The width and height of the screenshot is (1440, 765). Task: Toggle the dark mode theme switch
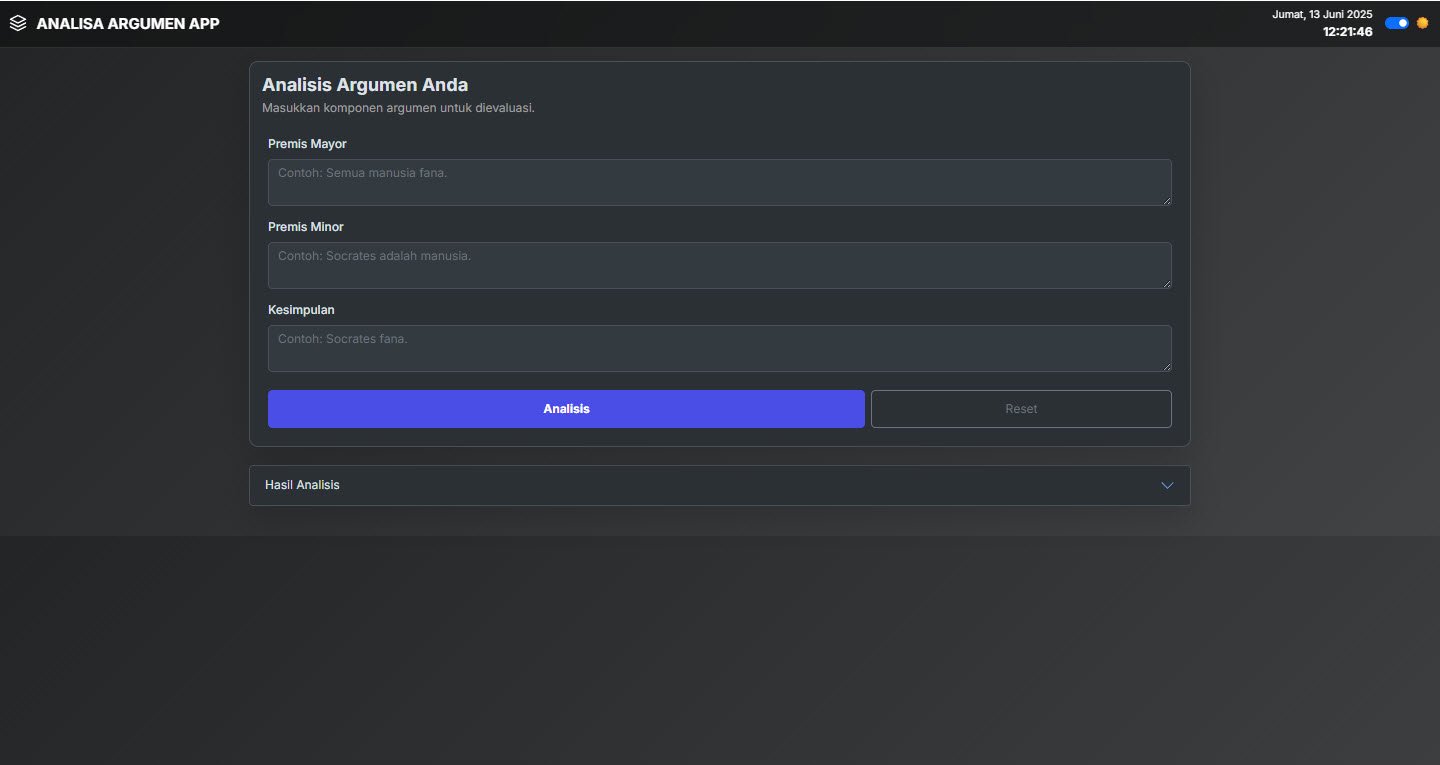click(x=1397, y=23)
